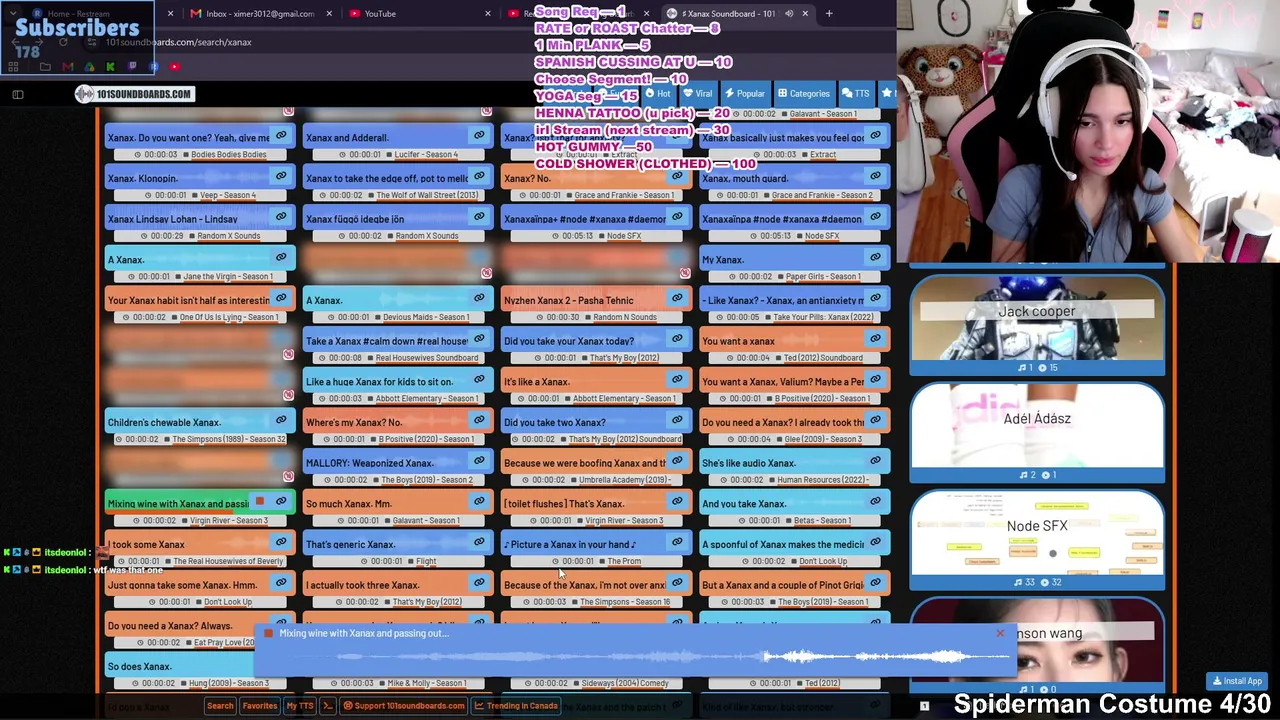The width and height of the screenshot is (1280, 720).
Task: Close the audio player bar
Action: click(999, 633)
